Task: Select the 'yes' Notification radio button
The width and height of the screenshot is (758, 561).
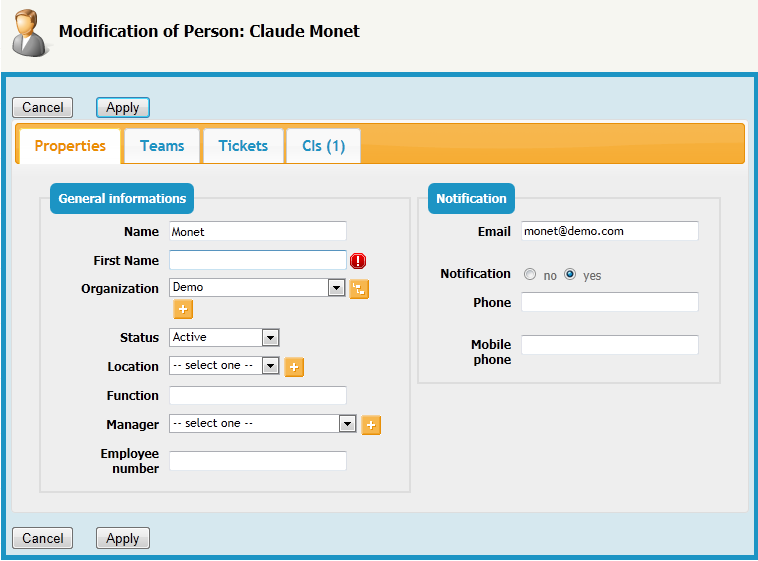Action: click(x=570, y=274)
